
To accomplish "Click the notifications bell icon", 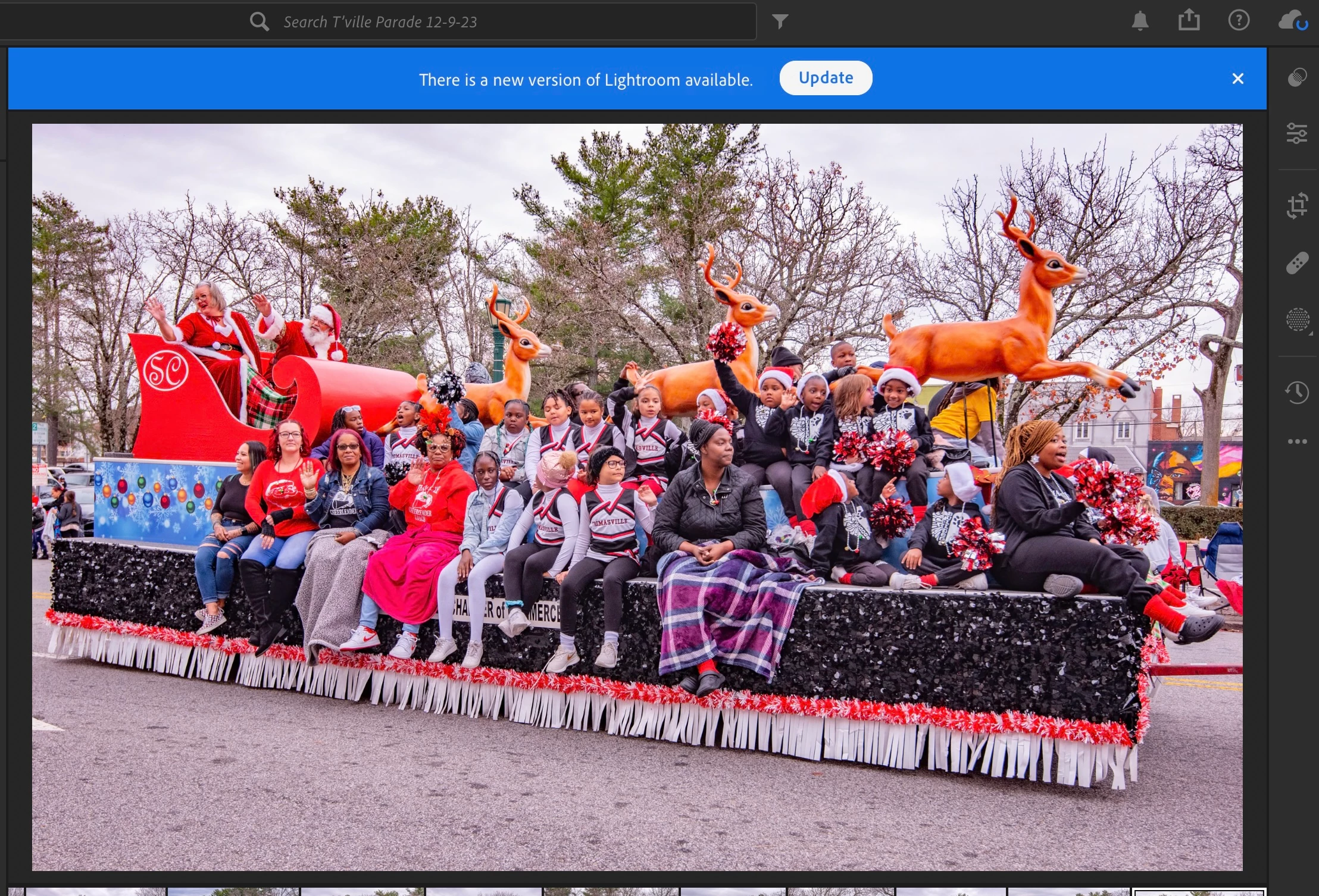I will pyautogui.click(x=1140, y=21).
